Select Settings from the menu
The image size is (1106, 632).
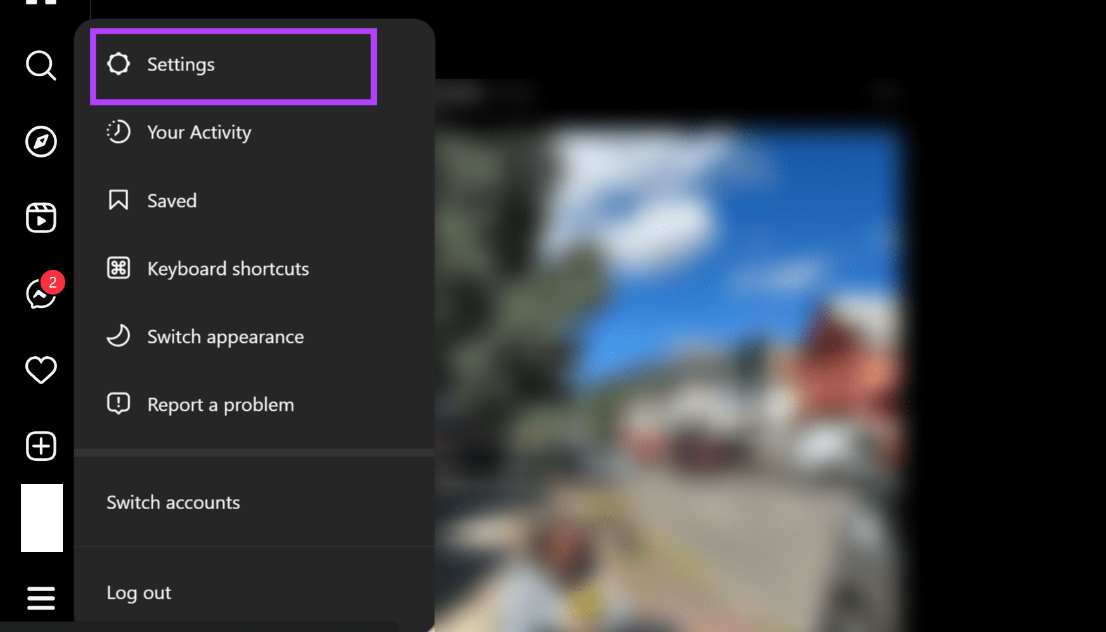coord(233,65)
